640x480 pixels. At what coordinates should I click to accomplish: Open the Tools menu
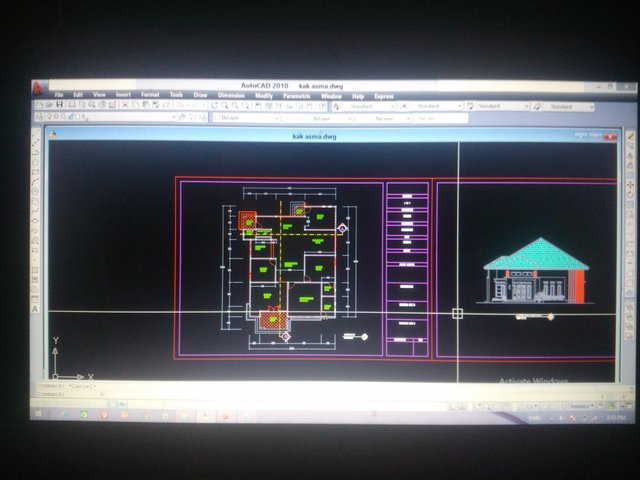click(176, 95)
